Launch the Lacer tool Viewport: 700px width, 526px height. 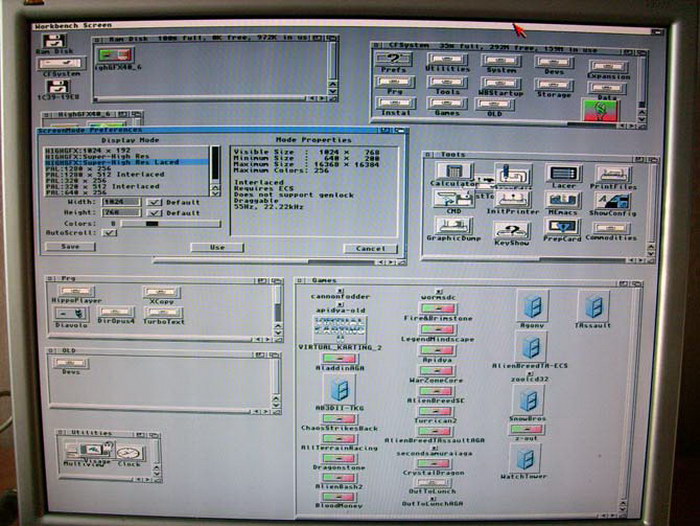tap(563, 173)
